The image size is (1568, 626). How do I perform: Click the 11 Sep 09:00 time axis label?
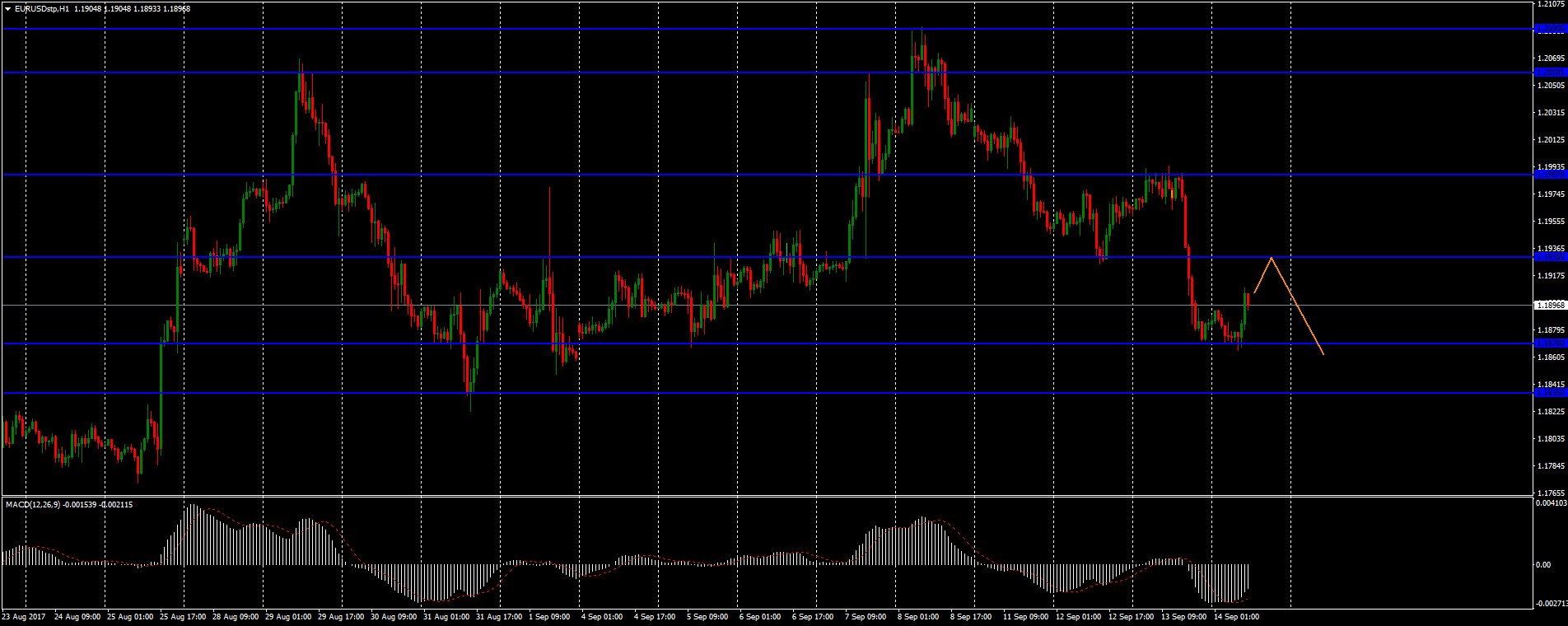pos(1025,616)
